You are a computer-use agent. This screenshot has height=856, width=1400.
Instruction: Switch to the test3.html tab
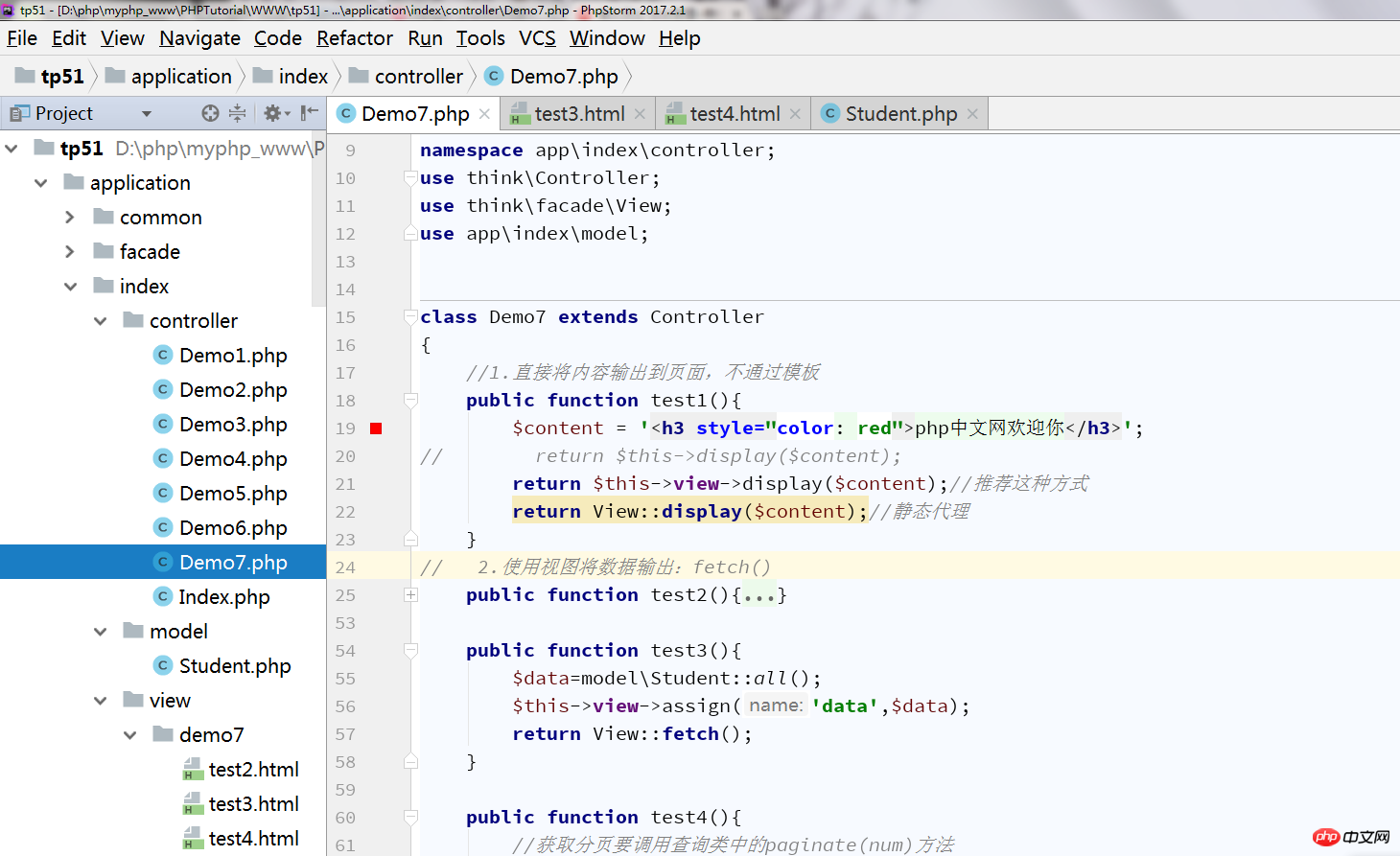pos(579,114)
